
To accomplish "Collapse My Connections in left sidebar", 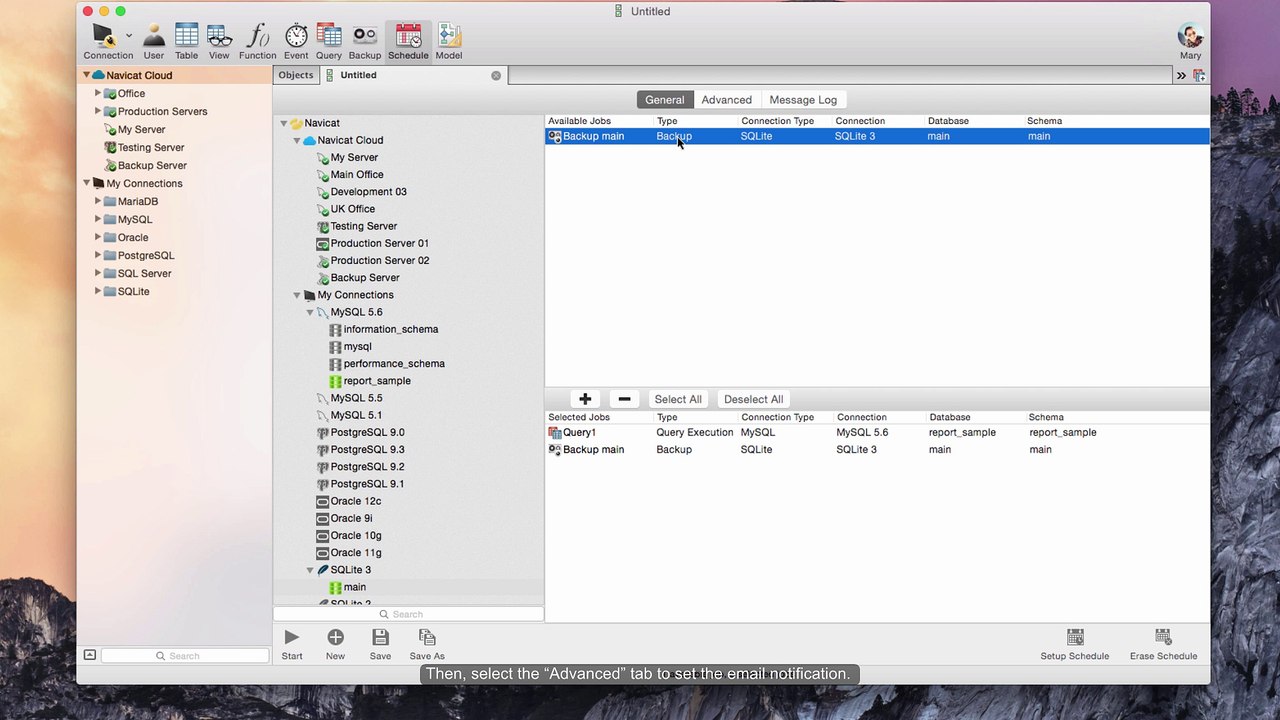I will (x=87, y=183).
